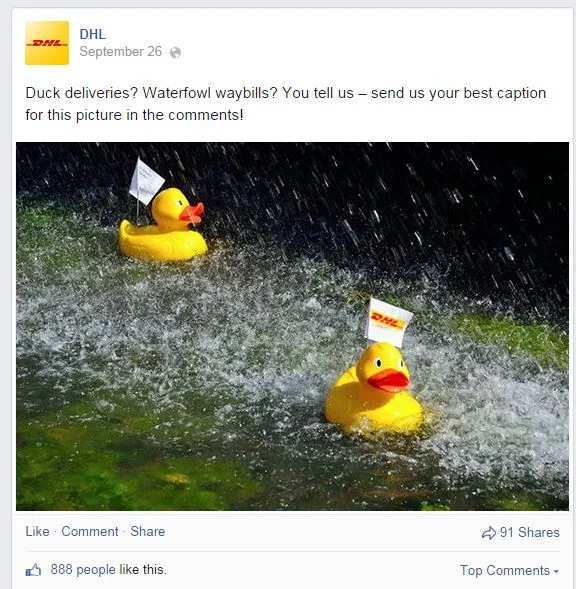Screen dimensions: 576x589
Task: Click the left rubber duck in the photo
Action: coord(163,225)
